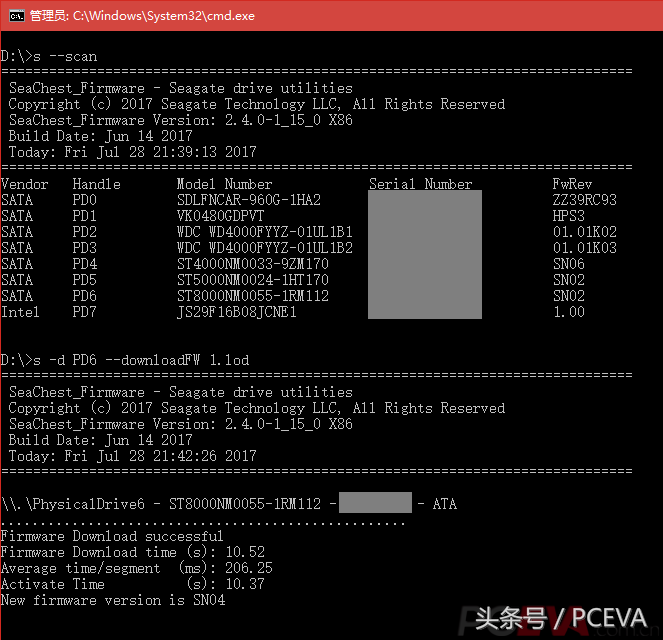
Task: Click the Serial Number column header
Action: [420, 184]
